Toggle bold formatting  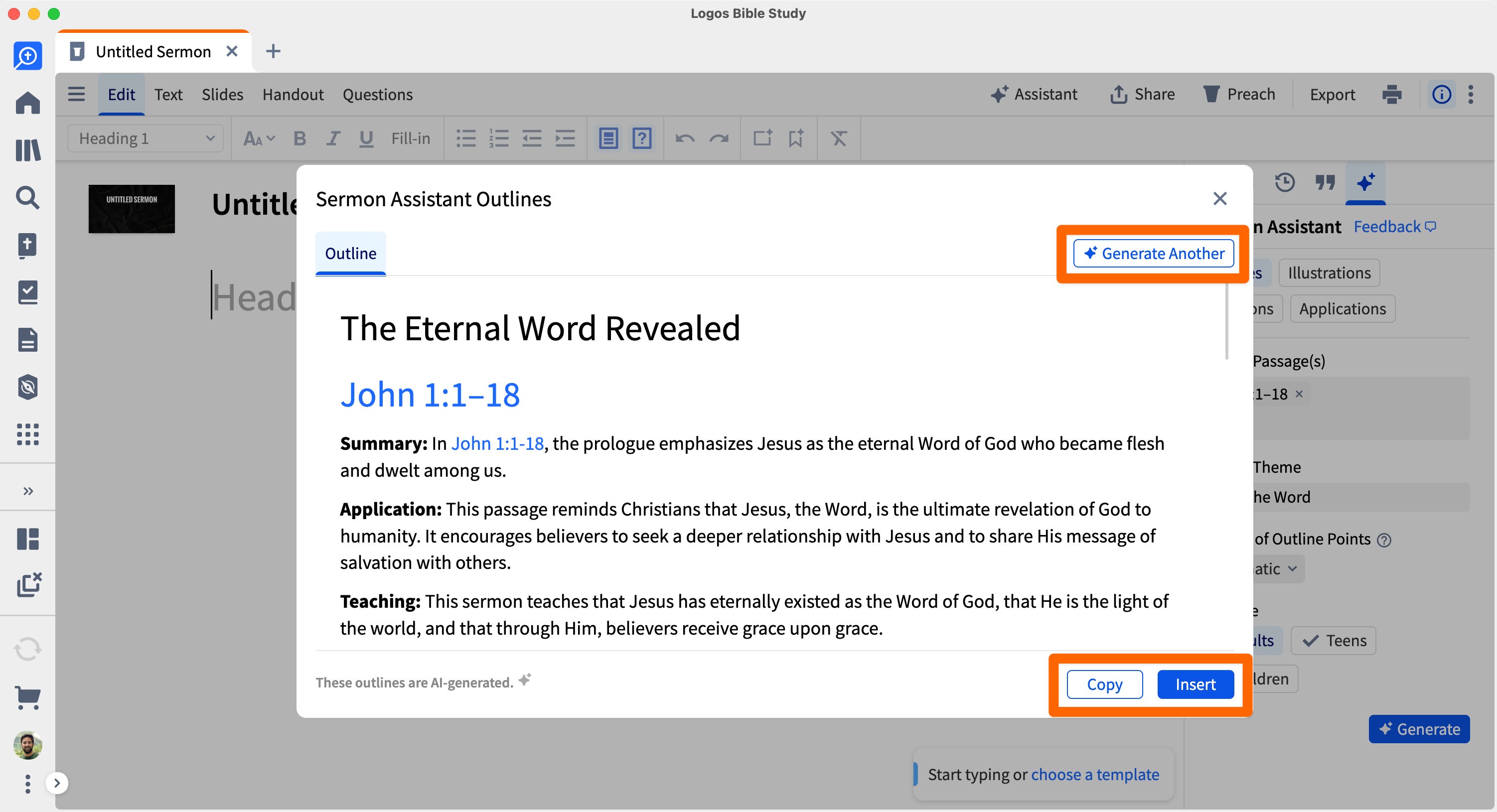click(299, 138)
